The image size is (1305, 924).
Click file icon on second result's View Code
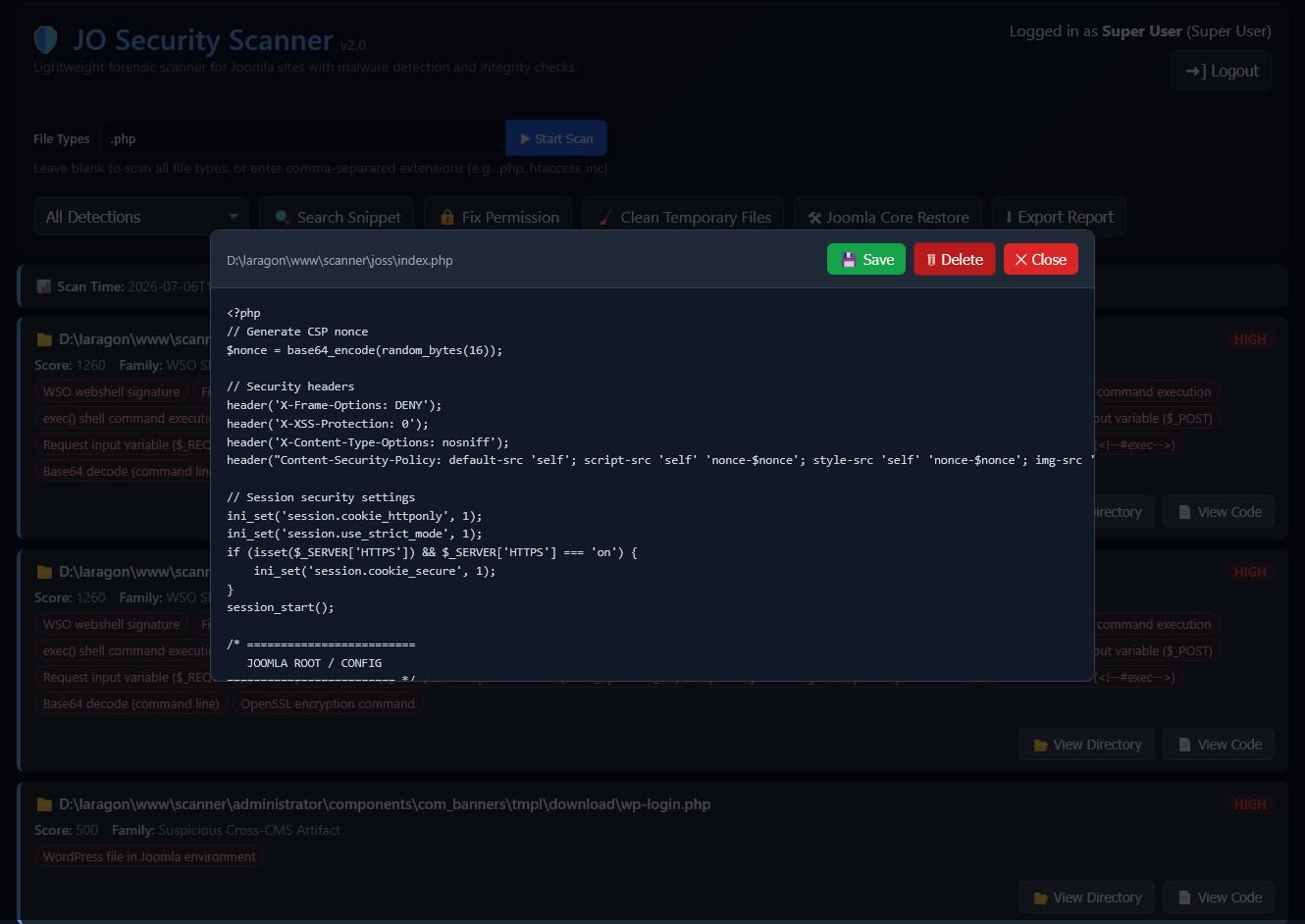(x=1184, y=744)
